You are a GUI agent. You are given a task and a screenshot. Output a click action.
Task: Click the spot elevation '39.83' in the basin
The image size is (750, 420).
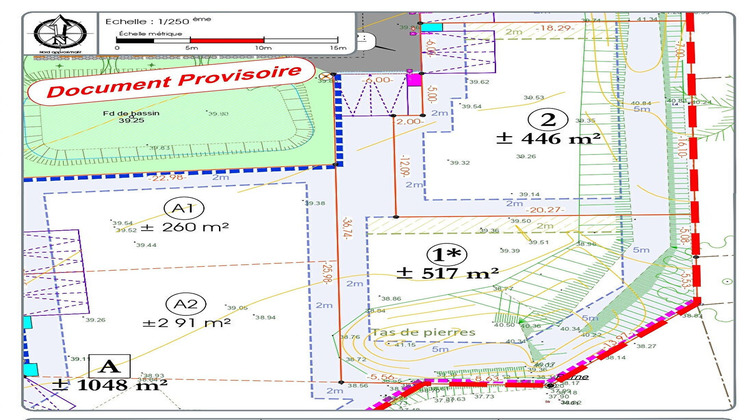(x=159, y=148)
